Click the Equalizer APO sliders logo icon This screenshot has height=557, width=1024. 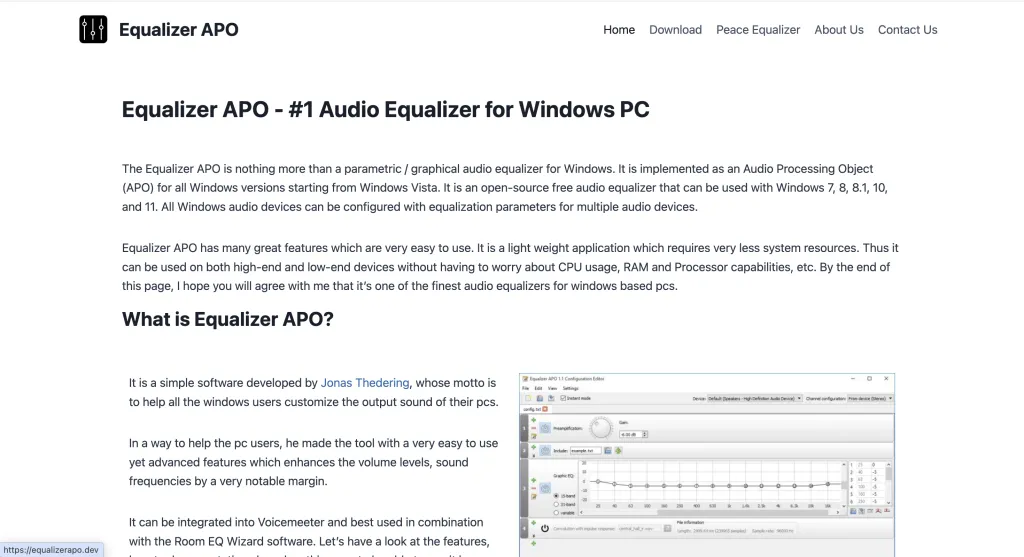pos(93,29)
